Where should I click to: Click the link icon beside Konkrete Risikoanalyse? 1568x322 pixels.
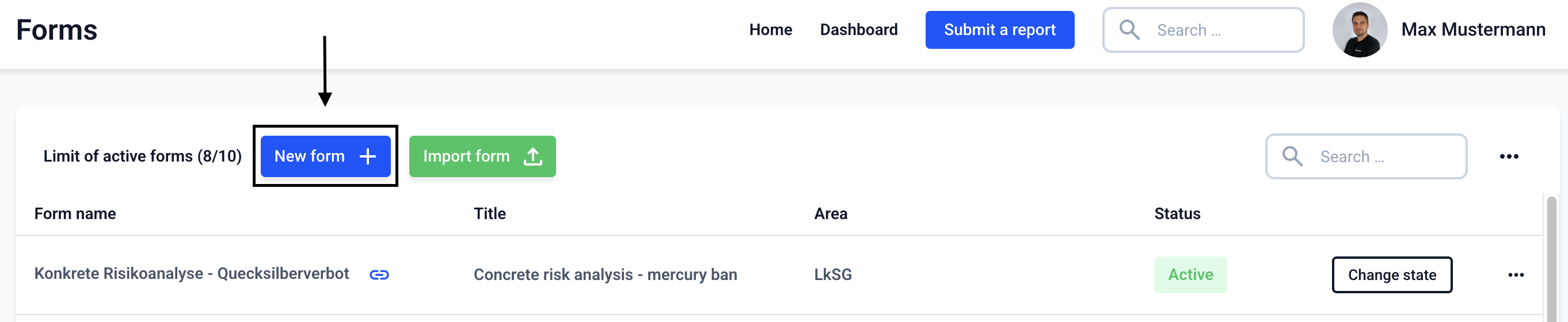coord(379,275)
